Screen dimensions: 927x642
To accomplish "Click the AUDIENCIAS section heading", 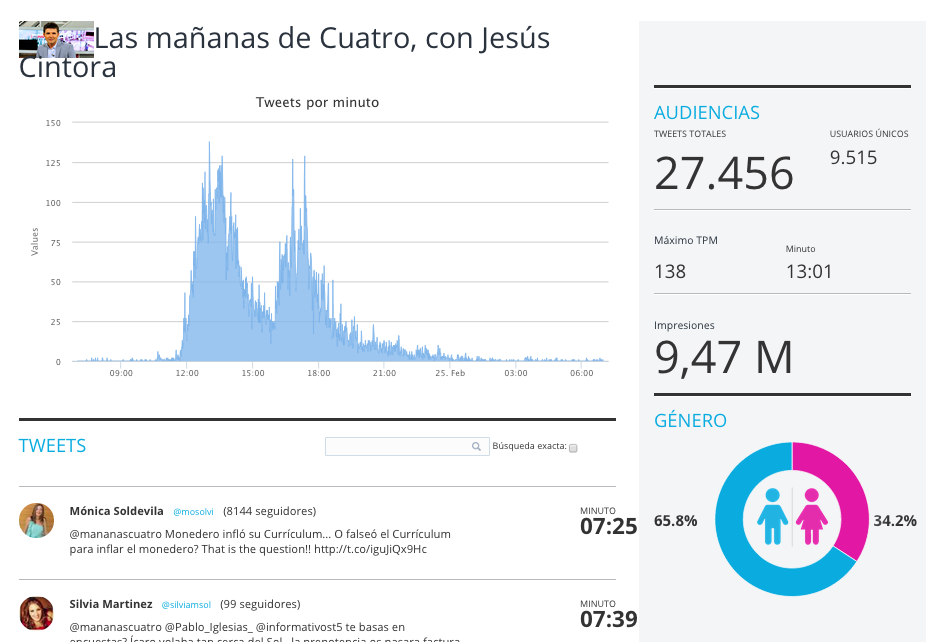I will click(706, 113).
